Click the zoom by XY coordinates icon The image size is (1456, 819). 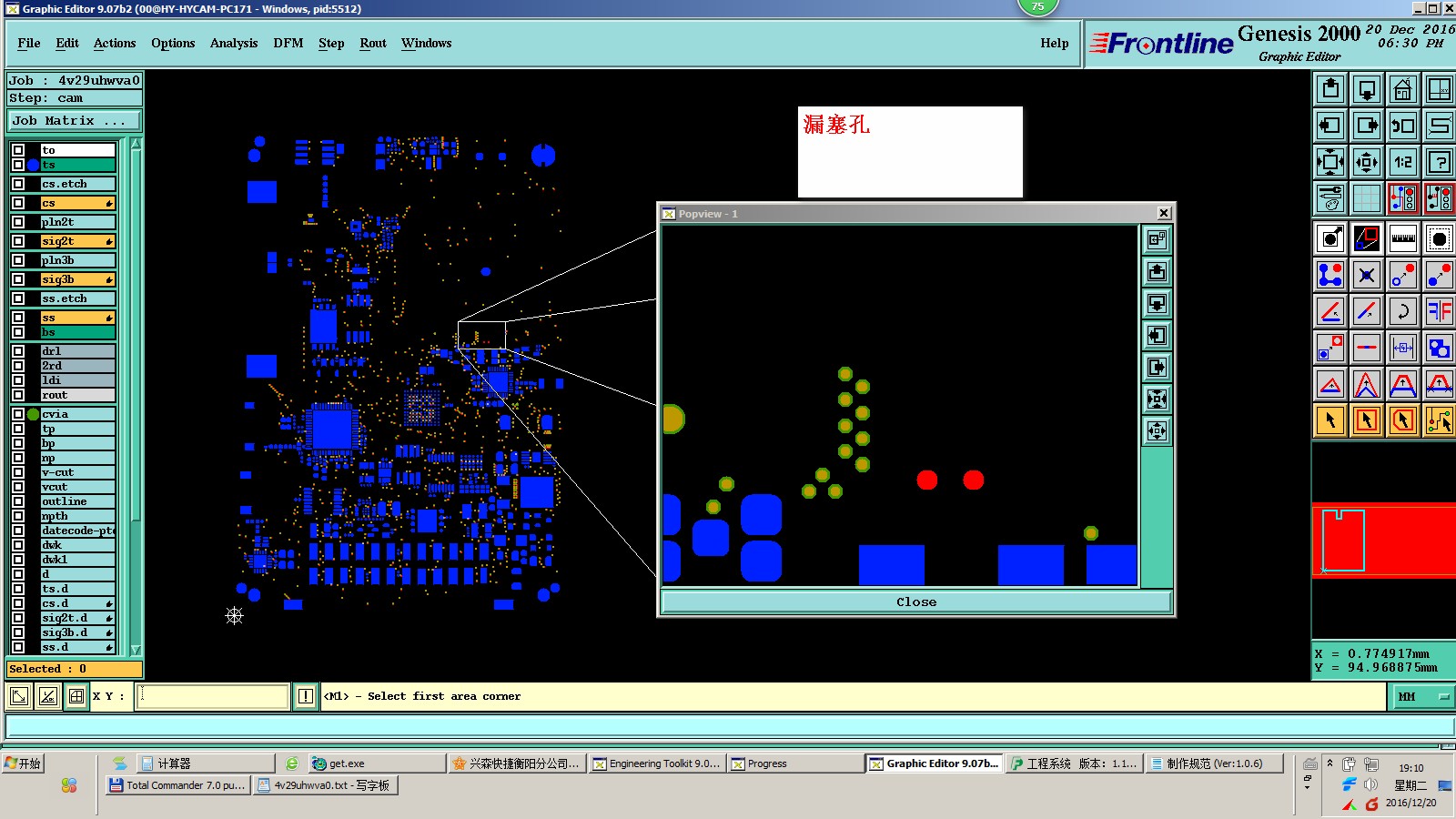click(x=1440, y=89)
